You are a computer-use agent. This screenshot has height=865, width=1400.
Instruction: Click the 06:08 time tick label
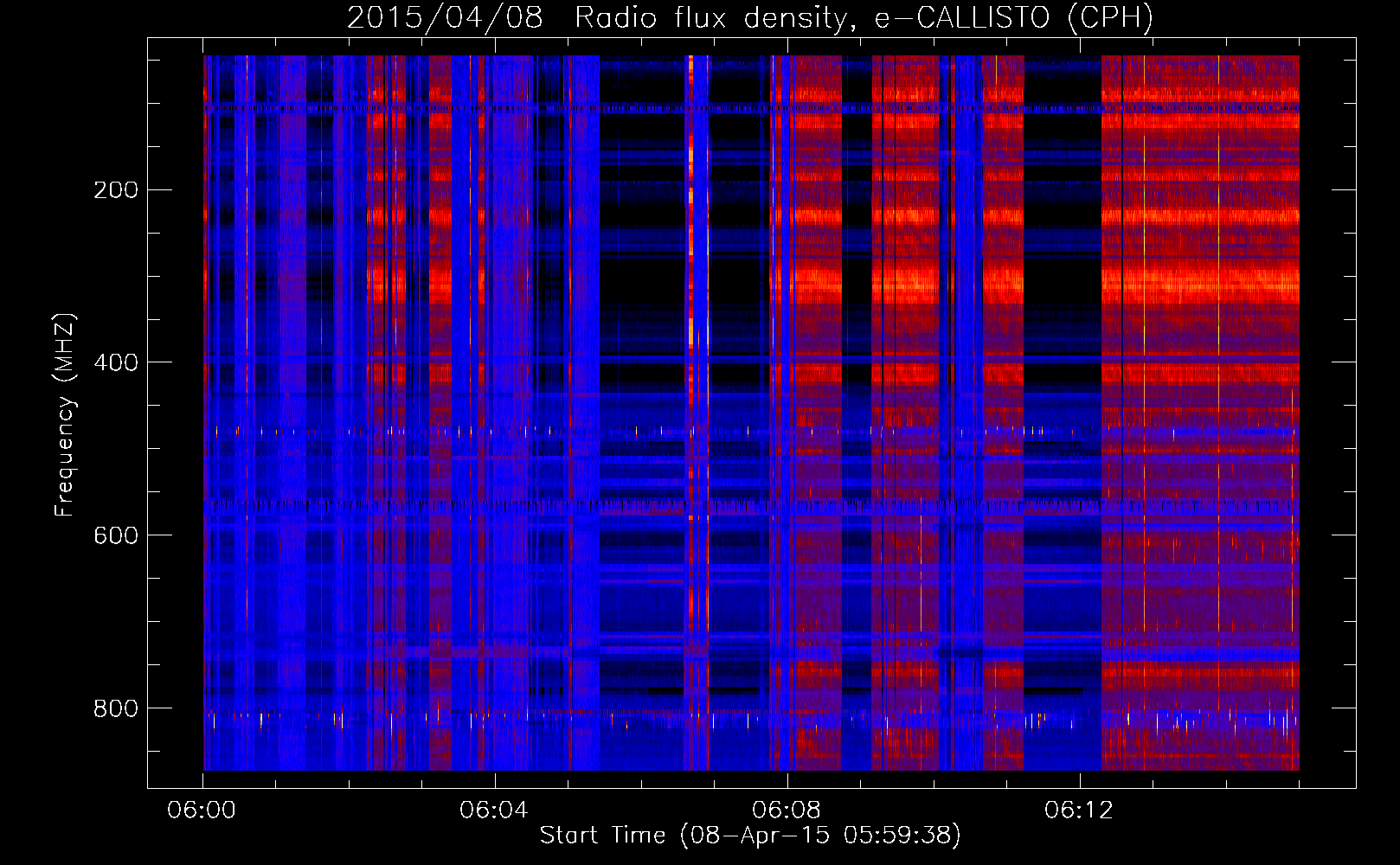click(x=787, y=811)
